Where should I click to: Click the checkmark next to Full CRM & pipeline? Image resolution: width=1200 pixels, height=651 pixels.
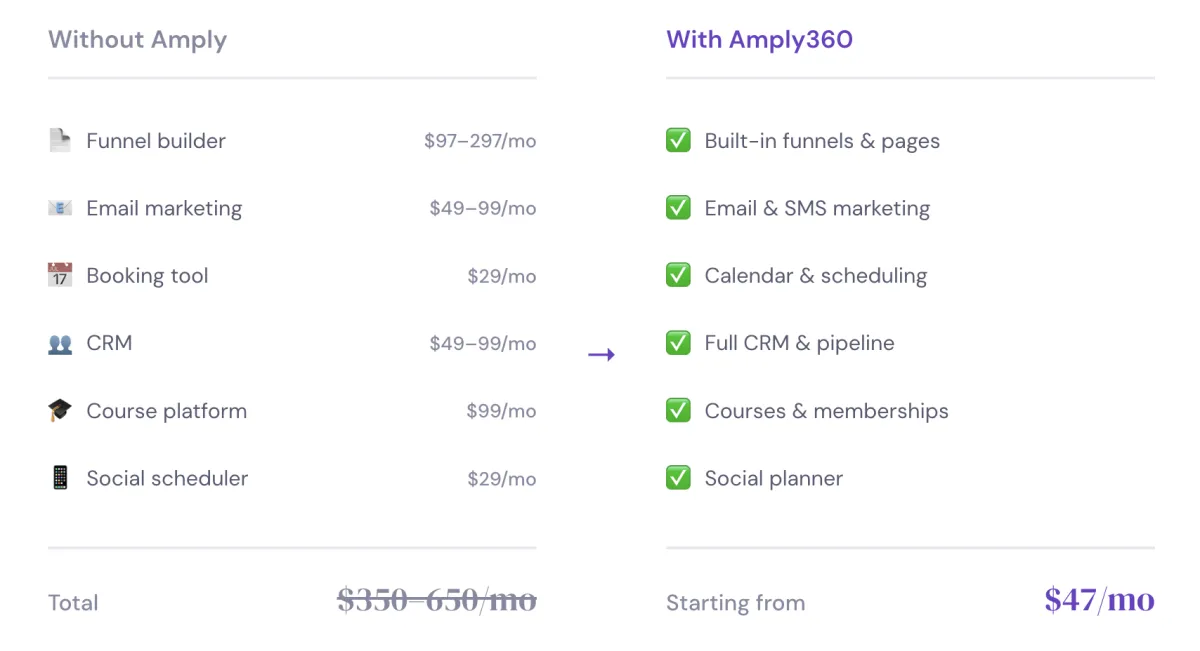click(x=678, y=343)
